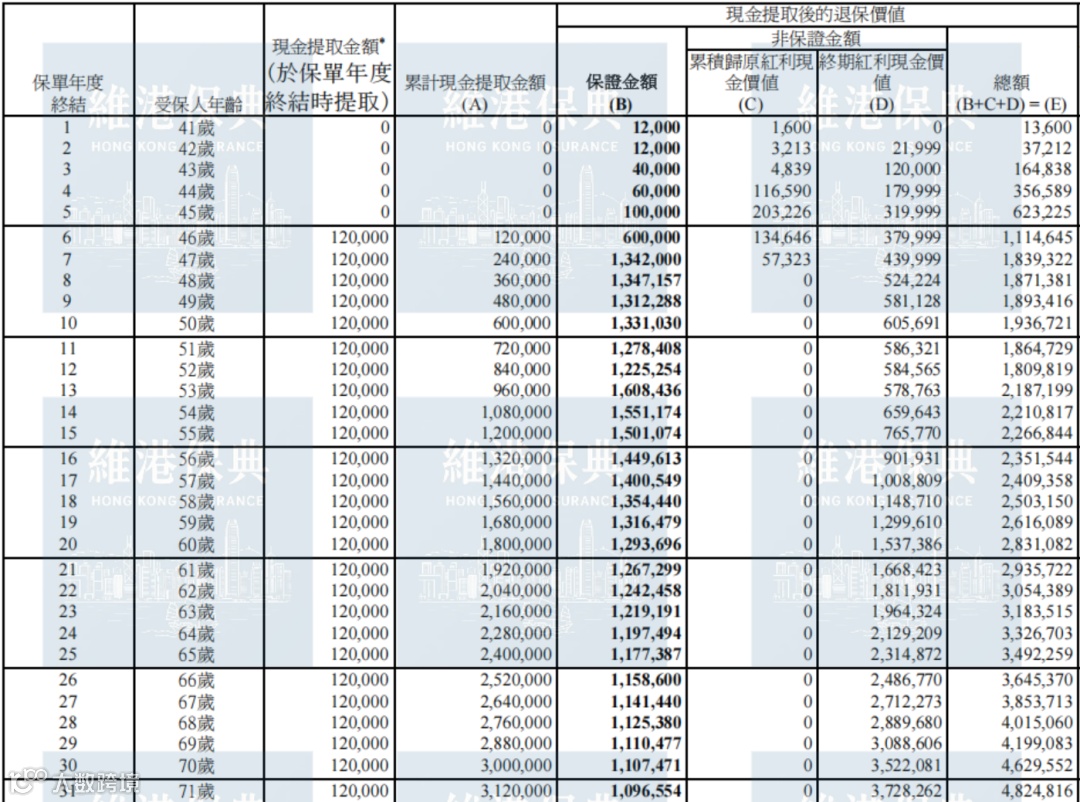Click the 總額 (B+C+D) = (E) header

coord(1011,93)
